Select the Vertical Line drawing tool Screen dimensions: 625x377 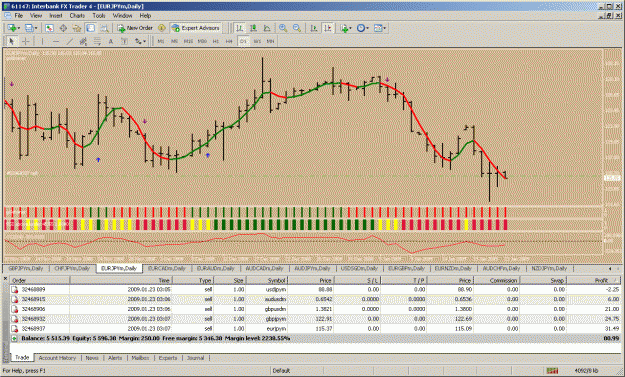(x=42, y=41)
